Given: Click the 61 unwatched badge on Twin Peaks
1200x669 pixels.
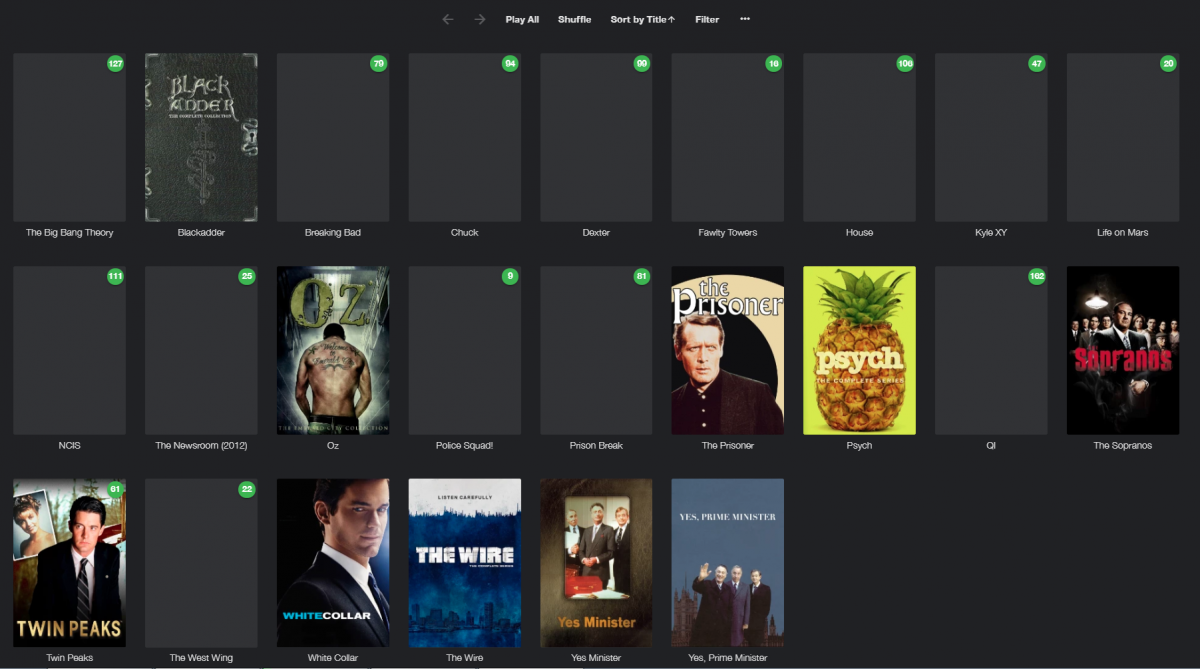Looking at the screenshot, I should click(x=115, y=489).
